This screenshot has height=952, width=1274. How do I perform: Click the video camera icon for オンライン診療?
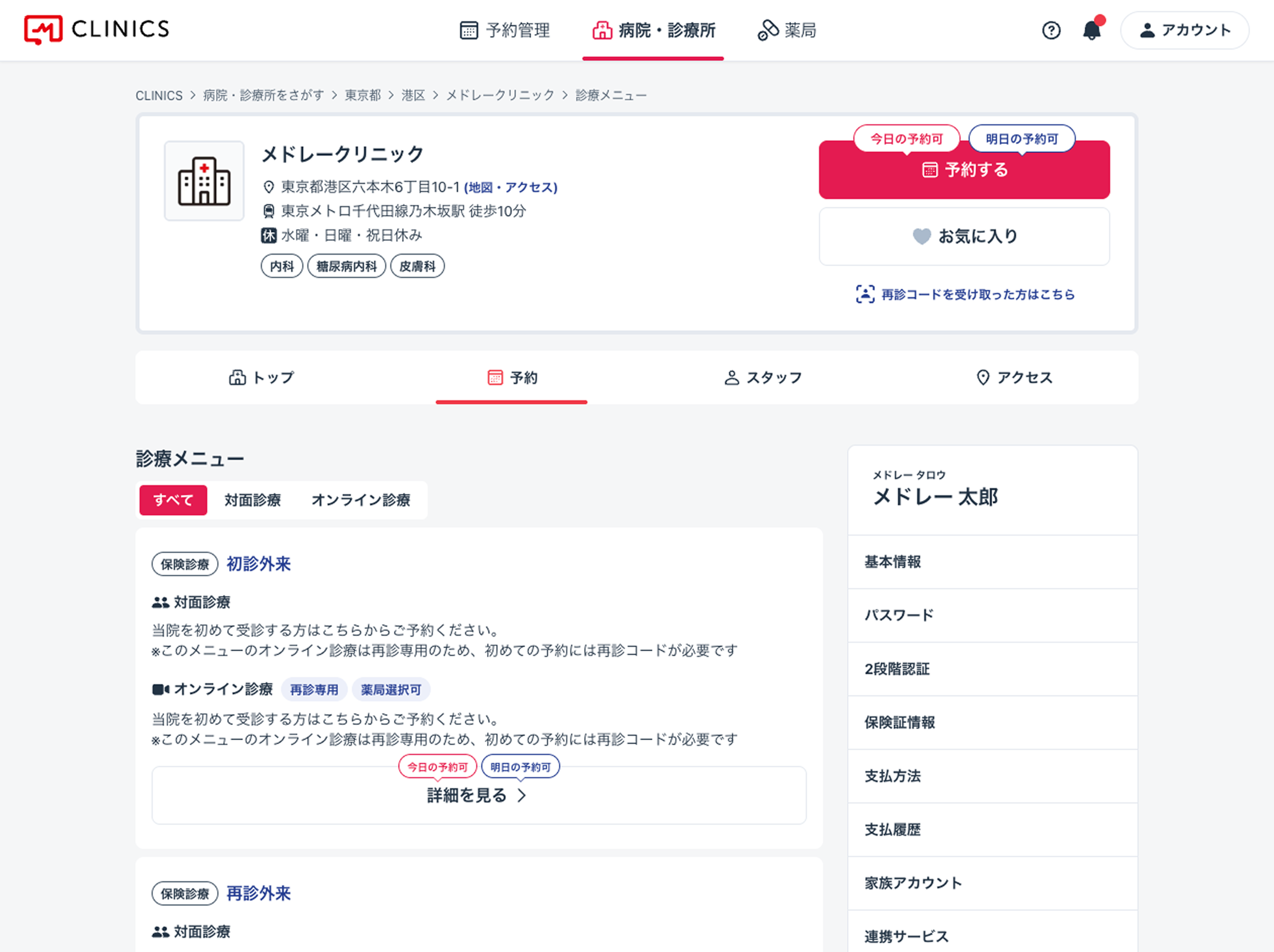pyautogui.click(x=160, y=690)
